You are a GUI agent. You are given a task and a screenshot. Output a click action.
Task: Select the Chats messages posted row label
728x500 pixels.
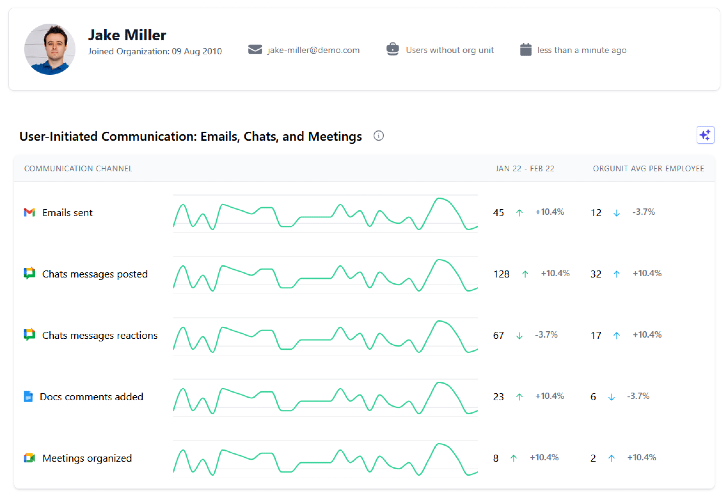coord(95,274)
